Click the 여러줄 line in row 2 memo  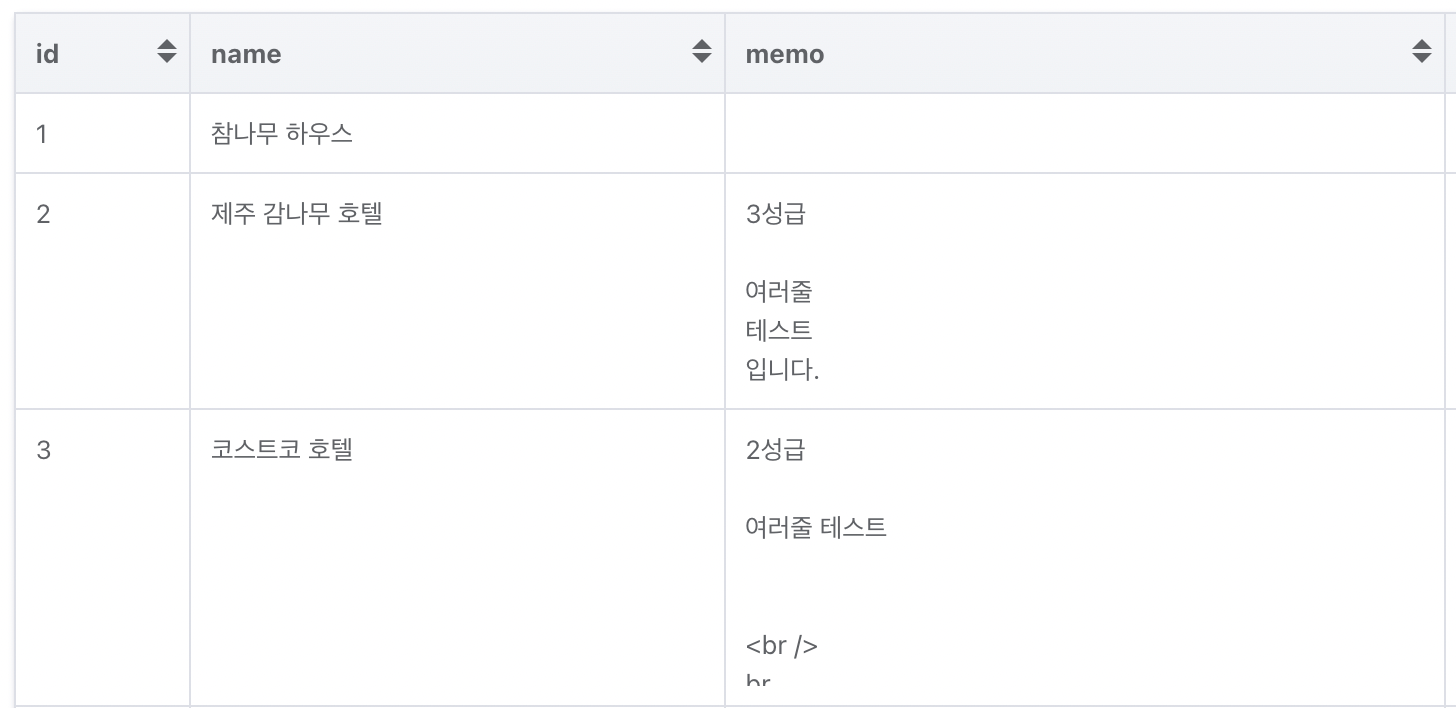pos(779,292)
